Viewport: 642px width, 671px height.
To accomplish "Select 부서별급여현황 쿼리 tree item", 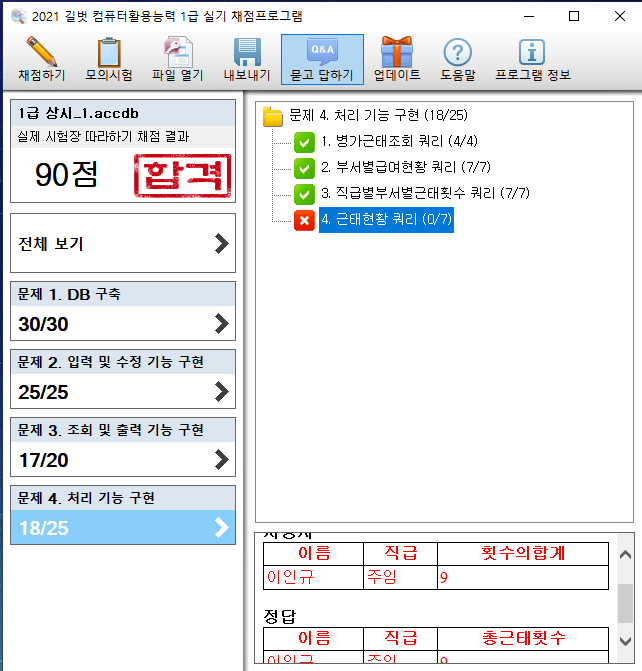I will [304, 168].
